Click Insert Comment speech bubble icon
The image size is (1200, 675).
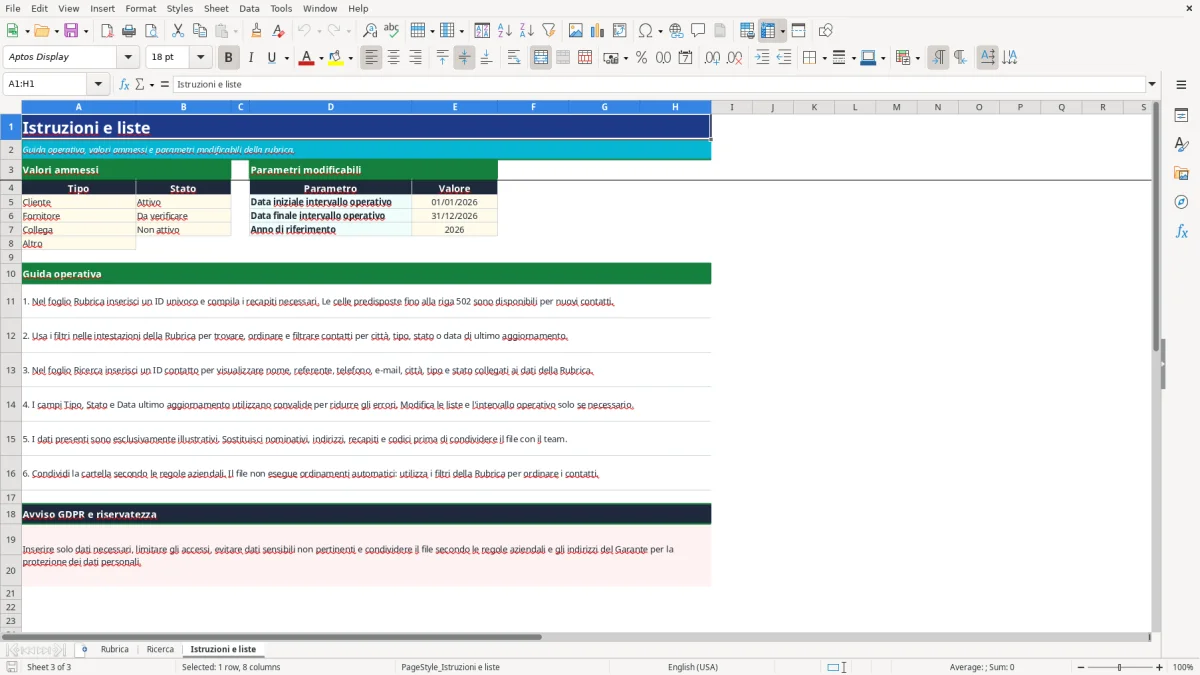point(699,31)
